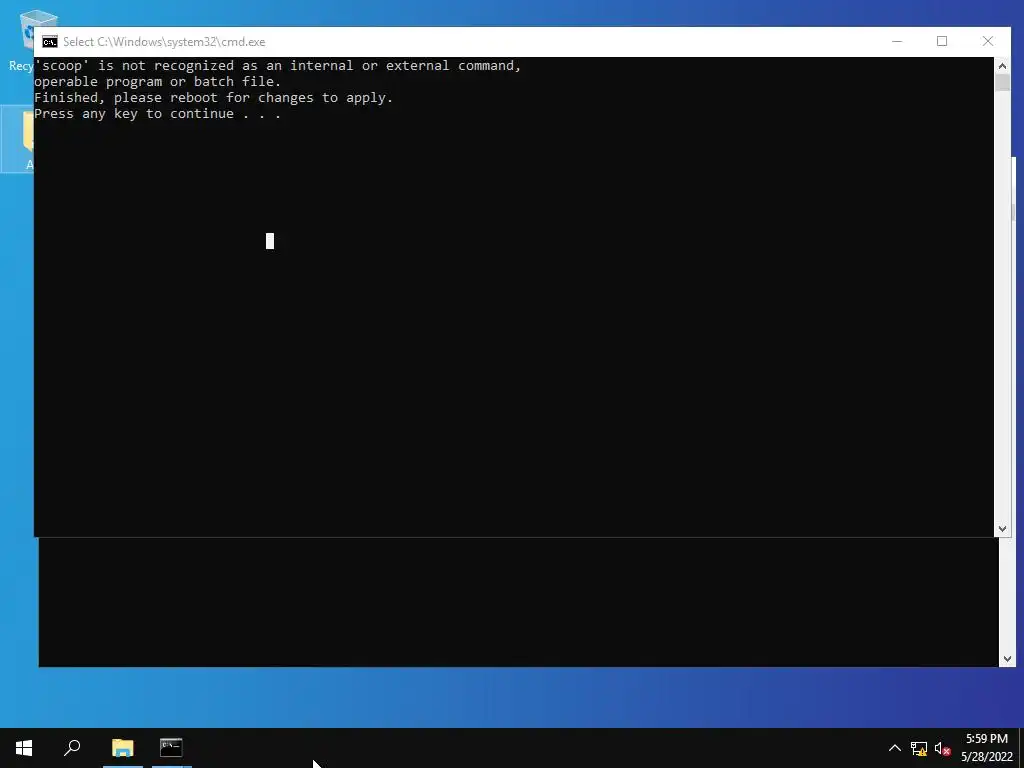Click the back console window scroll down arrow
Screen dimensions: 1024x768
1006,659
